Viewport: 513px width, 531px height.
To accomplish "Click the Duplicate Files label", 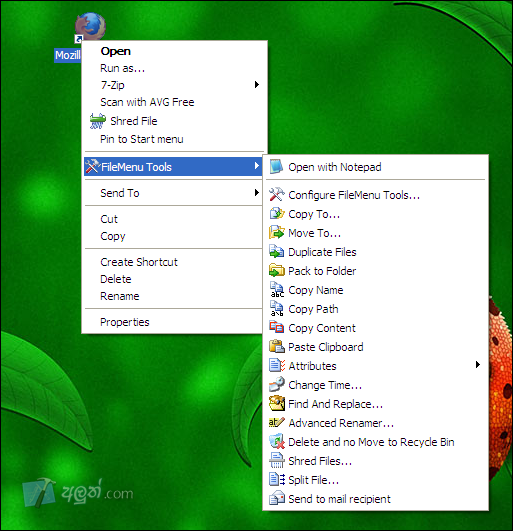I will 322,252.
